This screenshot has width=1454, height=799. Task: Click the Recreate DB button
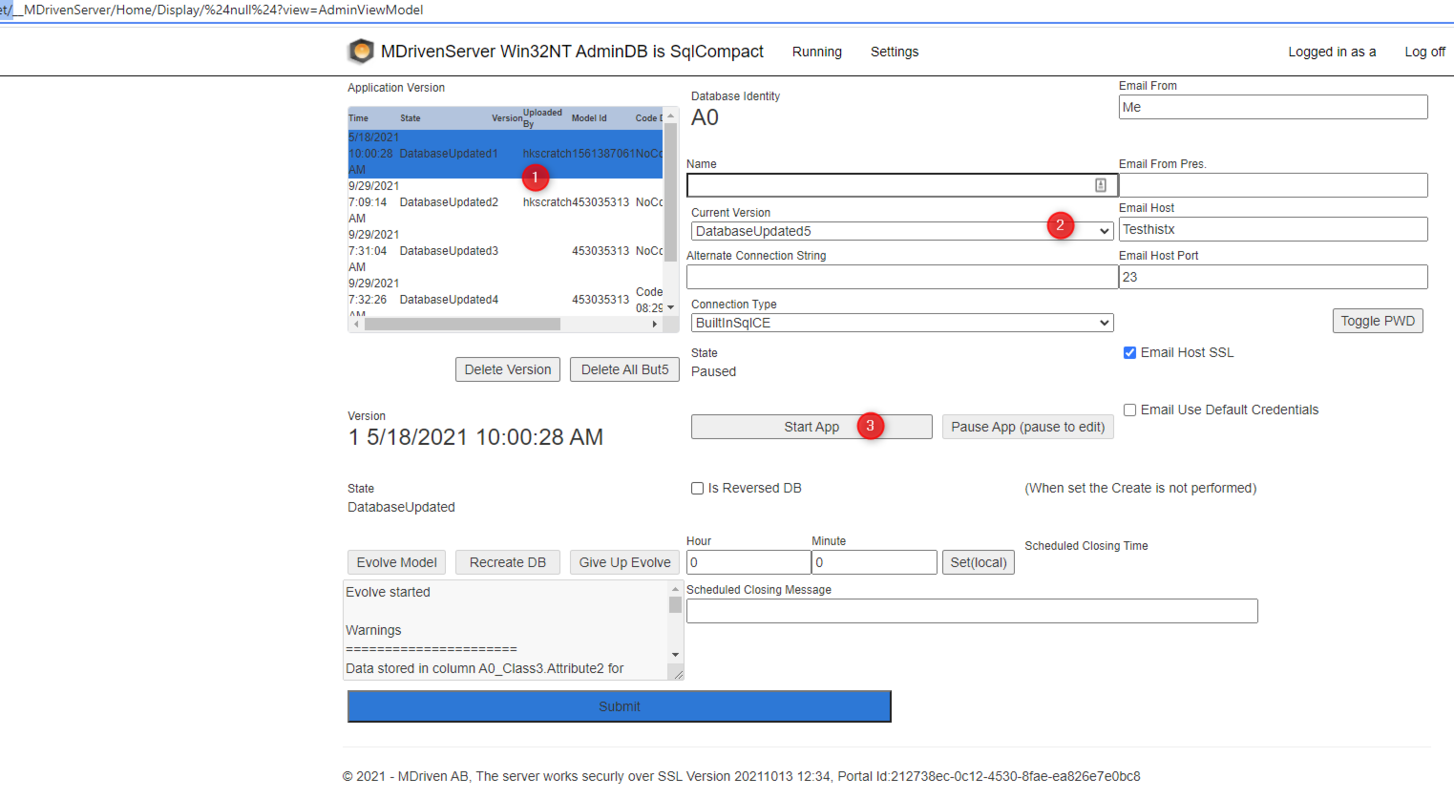508,562
